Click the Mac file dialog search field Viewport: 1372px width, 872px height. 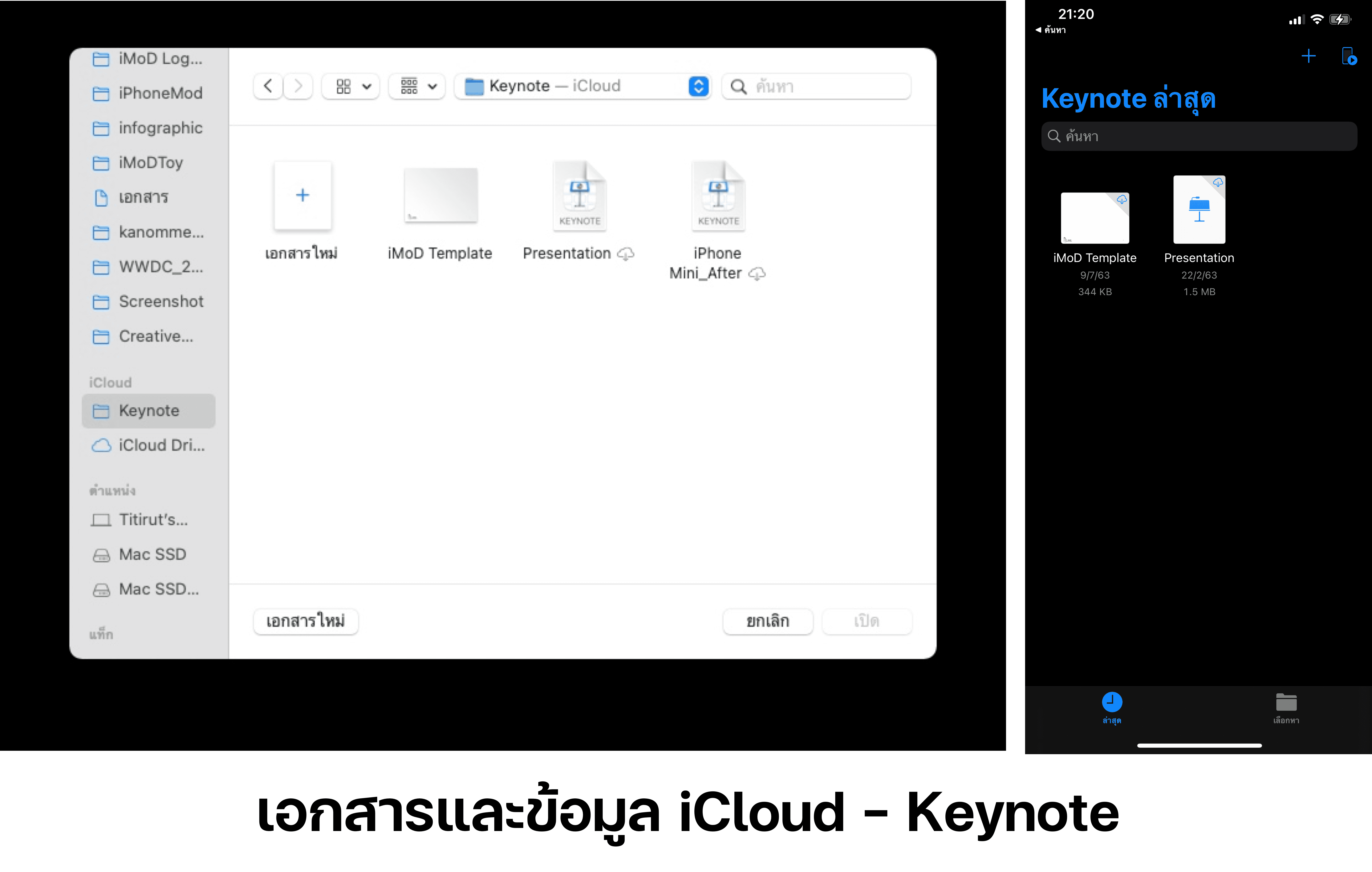(817, 86)
